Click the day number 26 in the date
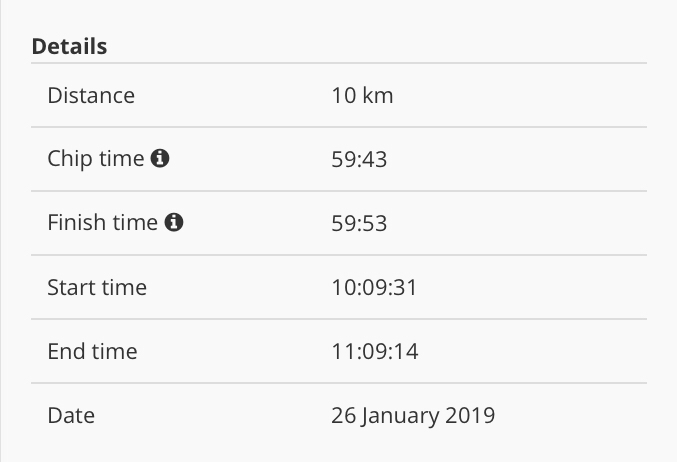Image resolution: width=677 pixels, height=462 pixels. 343,415
